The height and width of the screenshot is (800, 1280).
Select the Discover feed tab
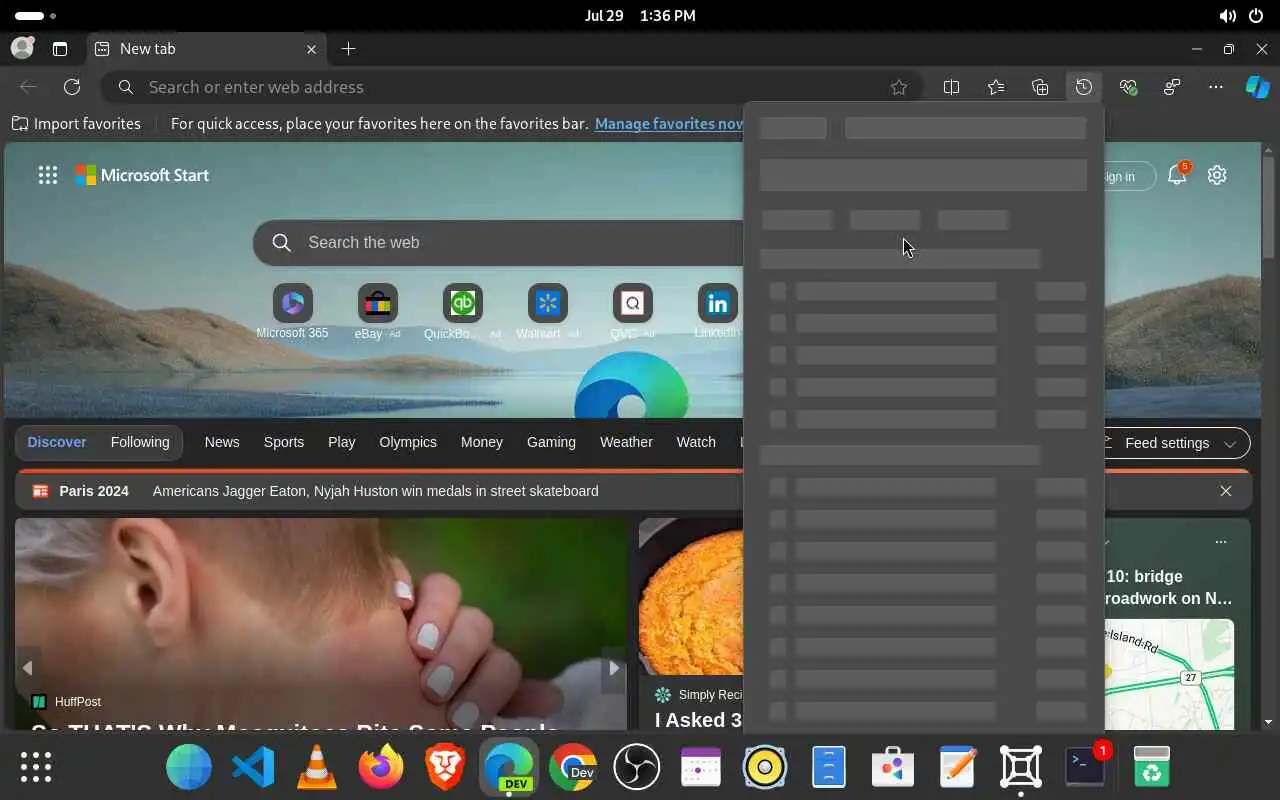point(57,442)
